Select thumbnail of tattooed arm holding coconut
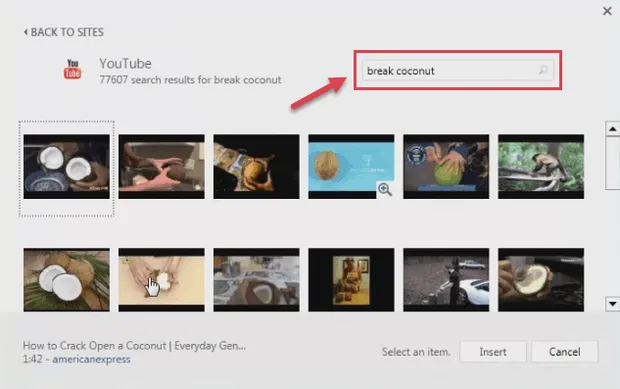 tap(257, 166)
